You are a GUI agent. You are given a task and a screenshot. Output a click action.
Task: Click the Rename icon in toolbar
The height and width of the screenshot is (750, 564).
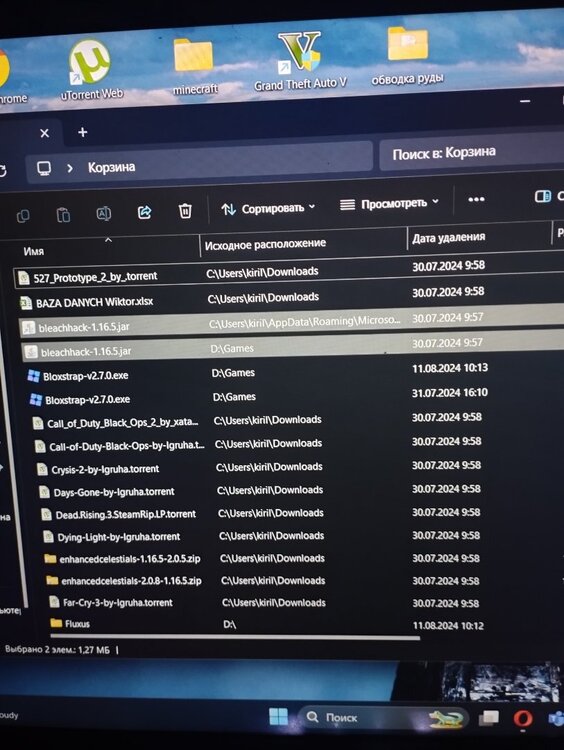coord(104,213)
